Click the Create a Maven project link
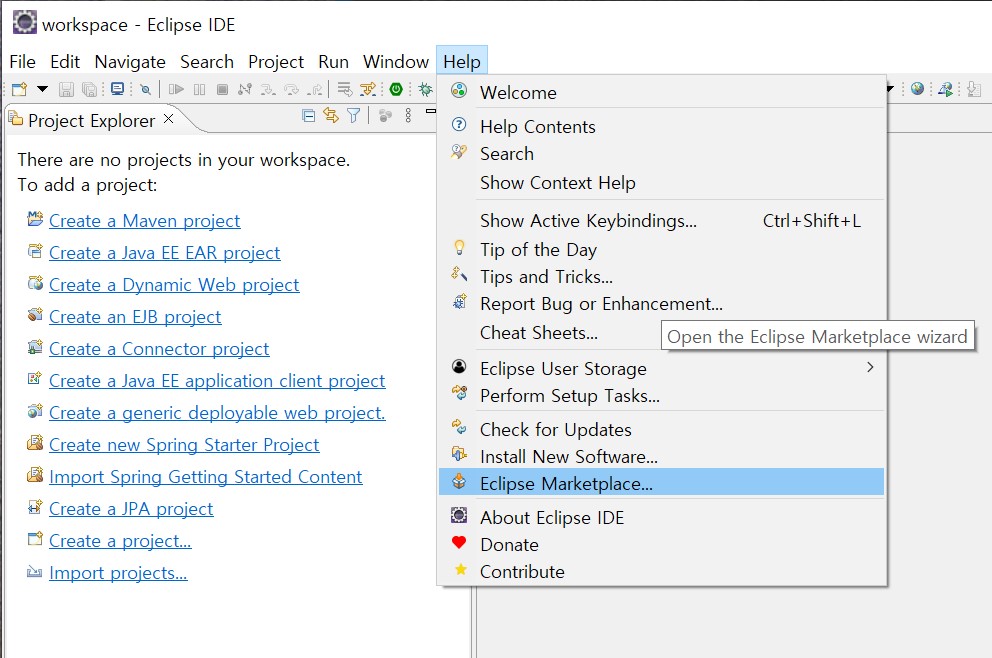Screen dimensions: 992x658 (144, 221)
